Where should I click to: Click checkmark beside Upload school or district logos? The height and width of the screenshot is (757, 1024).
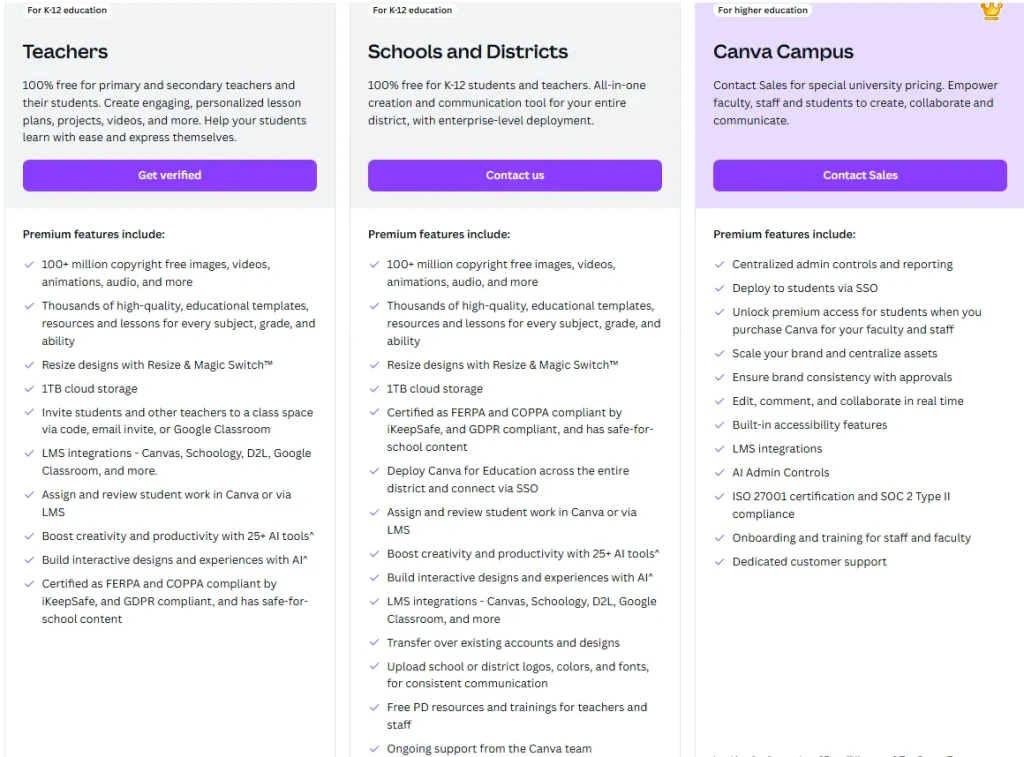(374, 667)
